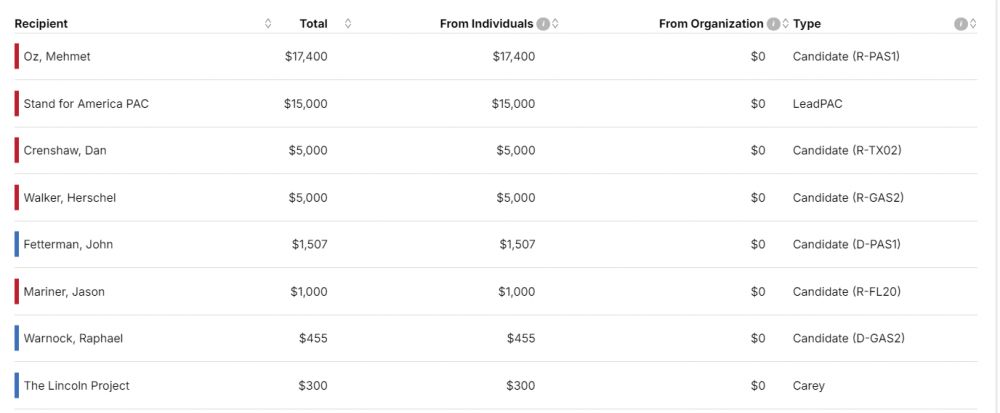This screenshot has height=413, width=1000.
Task: Click the From Organization info icon
Action: (x=773, y=24)
